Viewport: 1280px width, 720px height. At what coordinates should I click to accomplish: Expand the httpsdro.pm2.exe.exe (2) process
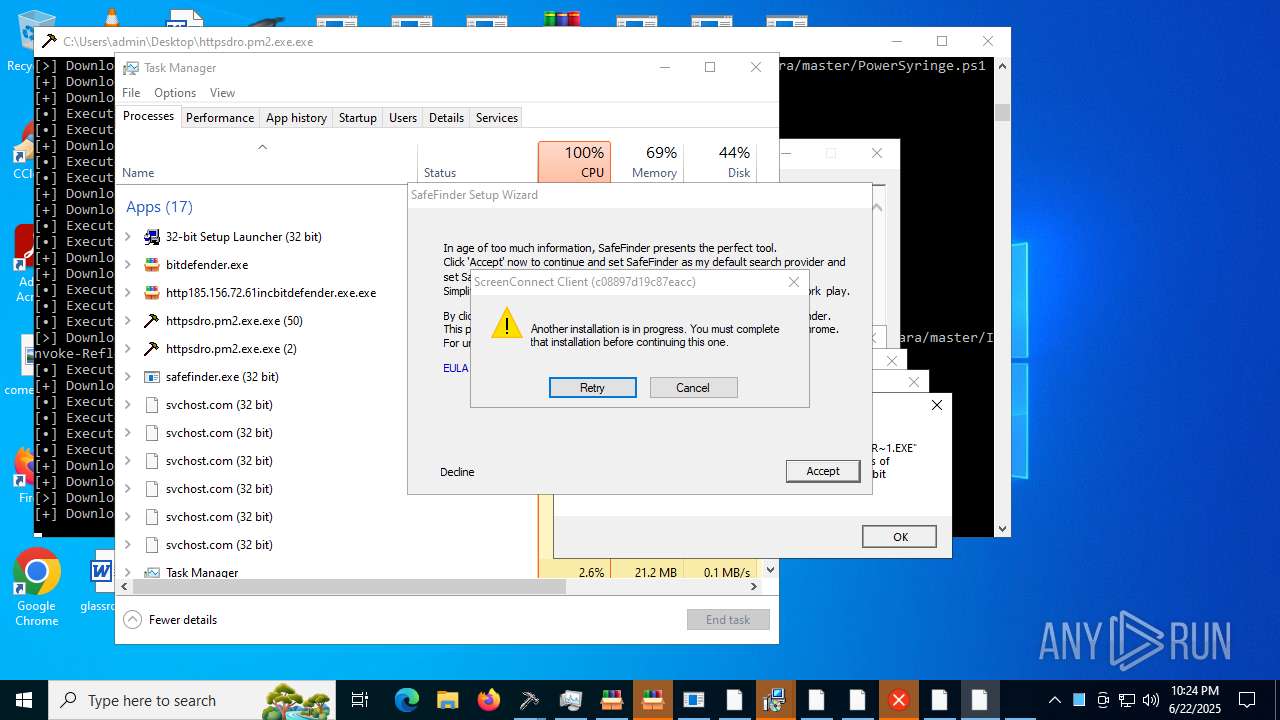[128, 349]
